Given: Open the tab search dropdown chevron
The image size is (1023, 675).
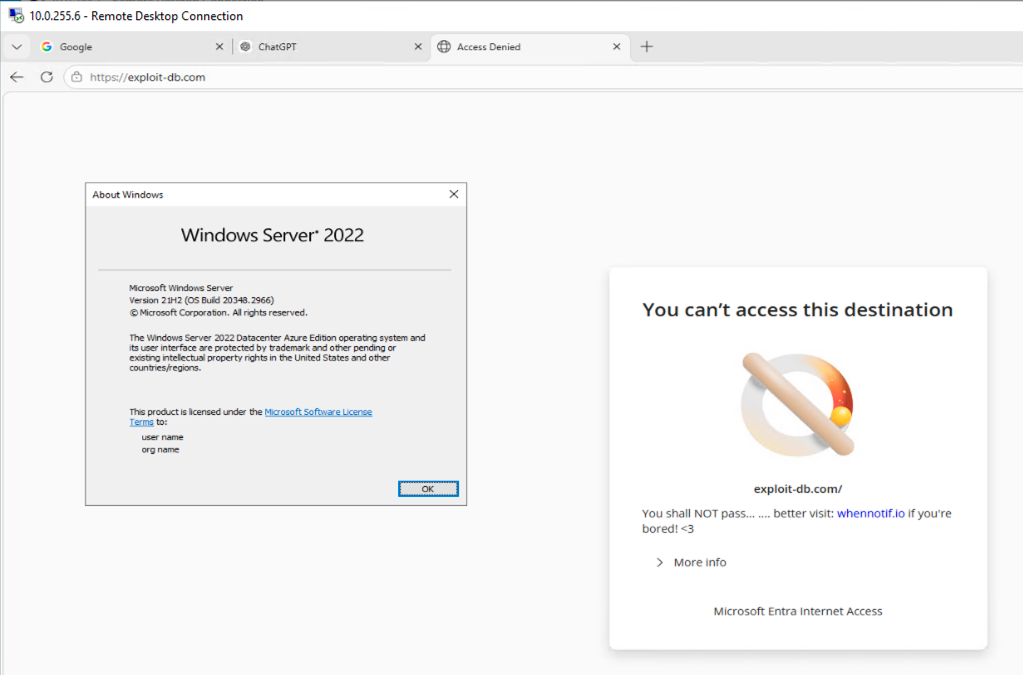Looking at the screenshot, I should click(16, 46).
